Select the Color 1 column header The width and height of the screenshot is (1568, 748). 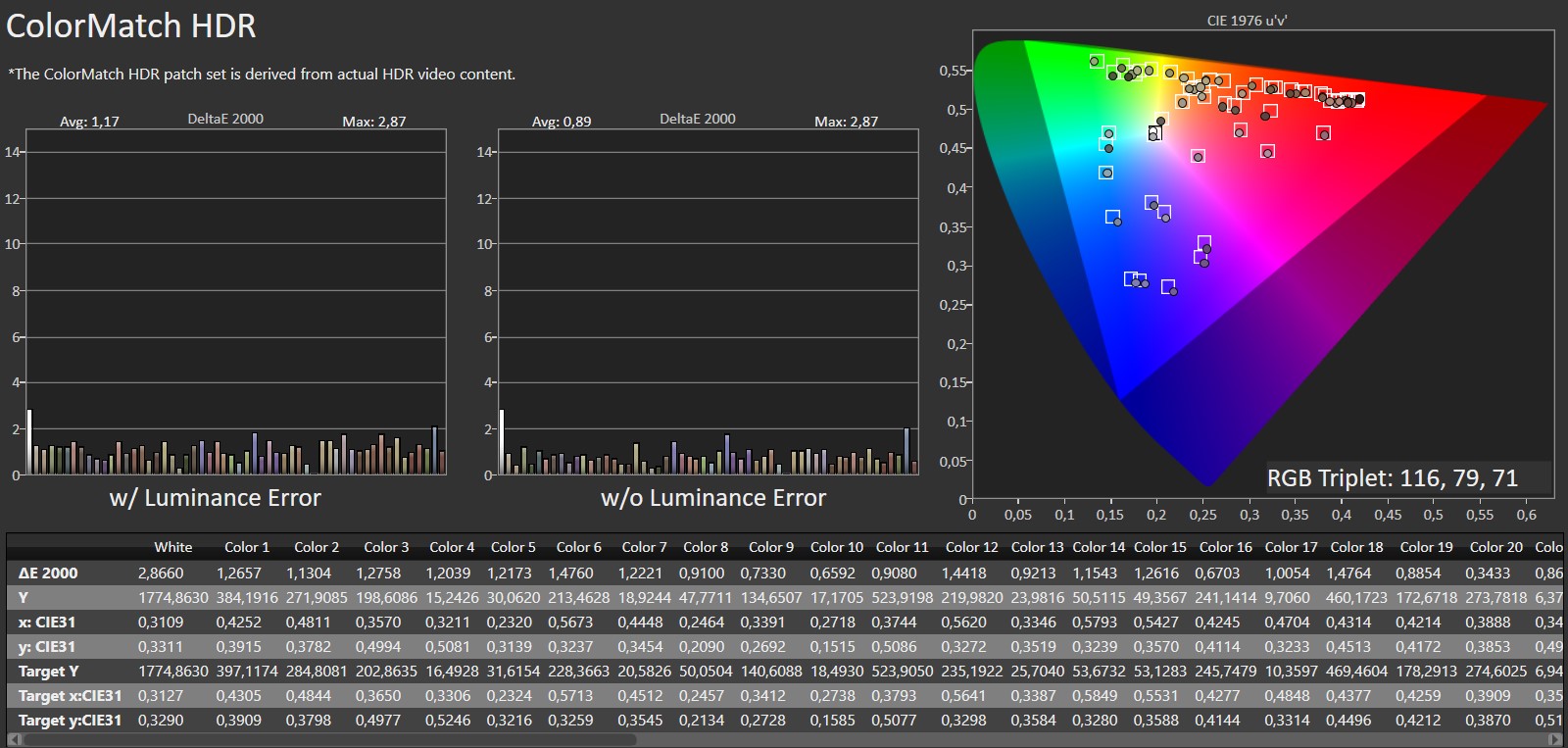click(246, 547)
